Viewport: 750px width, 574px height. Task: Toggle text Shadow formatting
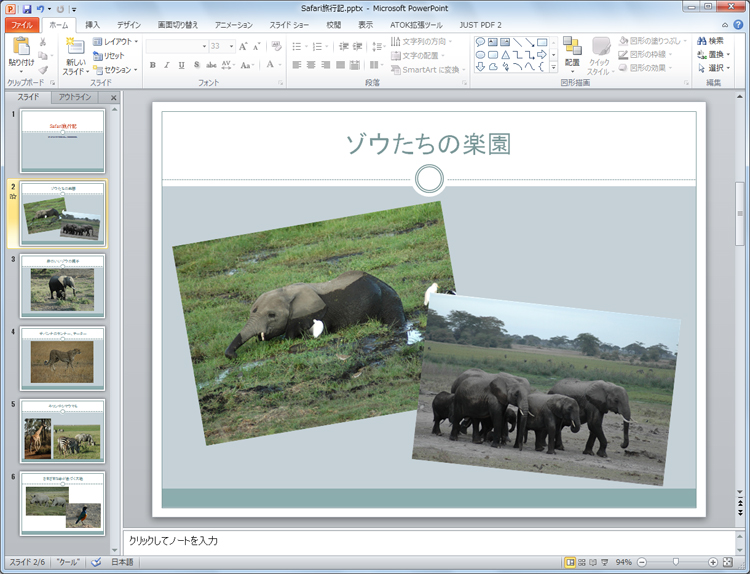pos(196,65)
